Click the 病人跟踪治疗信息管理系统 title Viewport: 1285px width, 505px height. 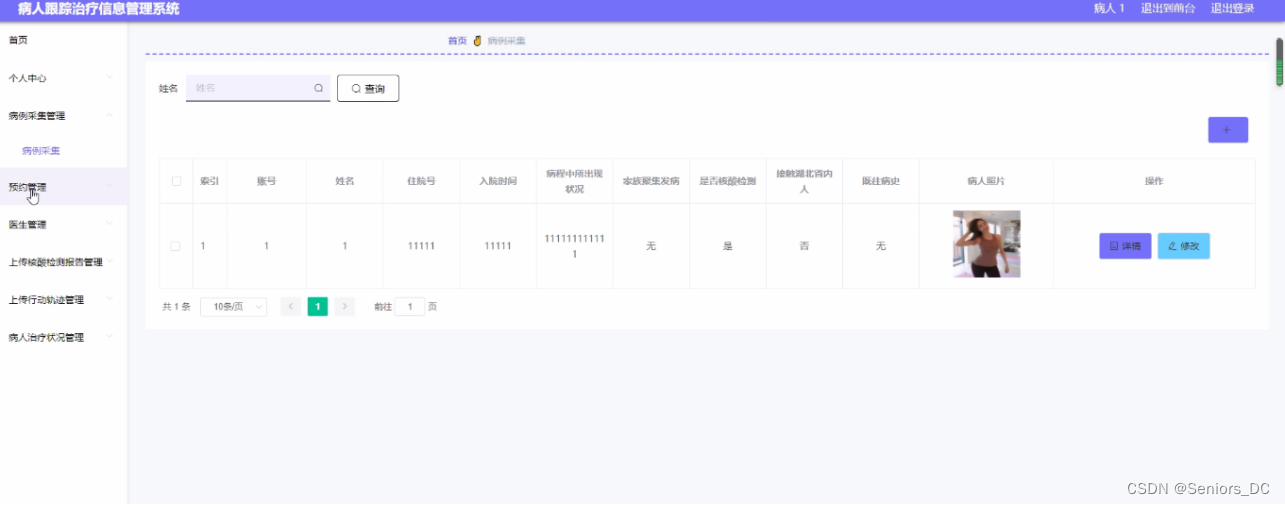99,9
